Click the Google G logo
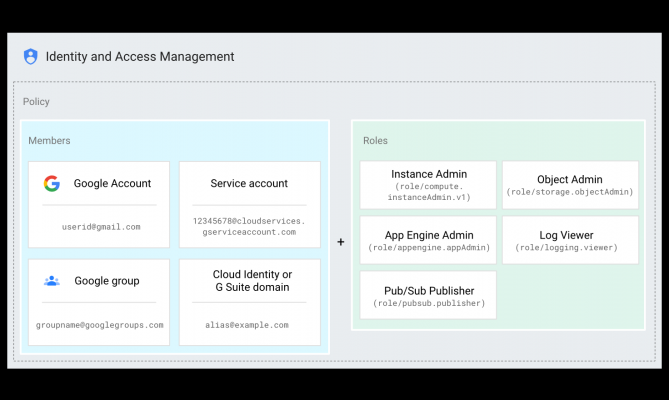 tap(52, 183)
